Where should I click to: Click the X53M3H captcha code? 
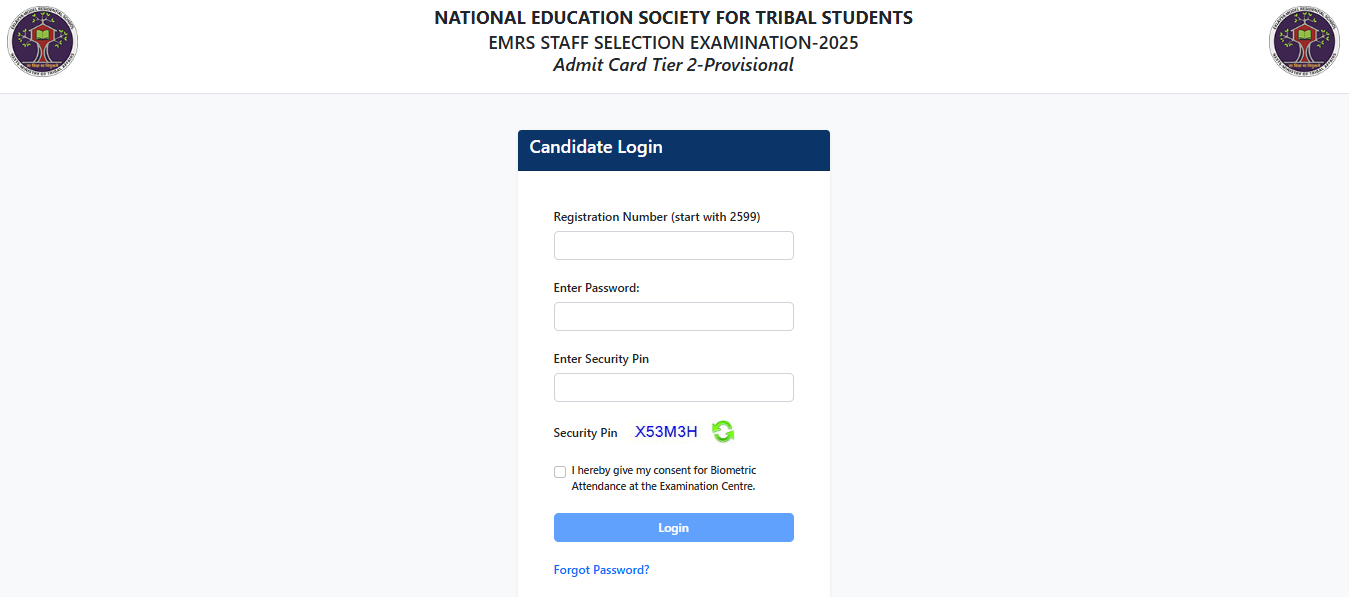[x=666, y=432]
